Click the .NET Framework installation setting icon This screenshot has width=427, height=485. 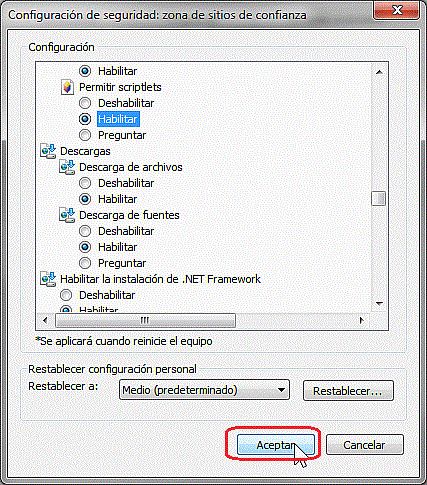(x=48, y=279)
